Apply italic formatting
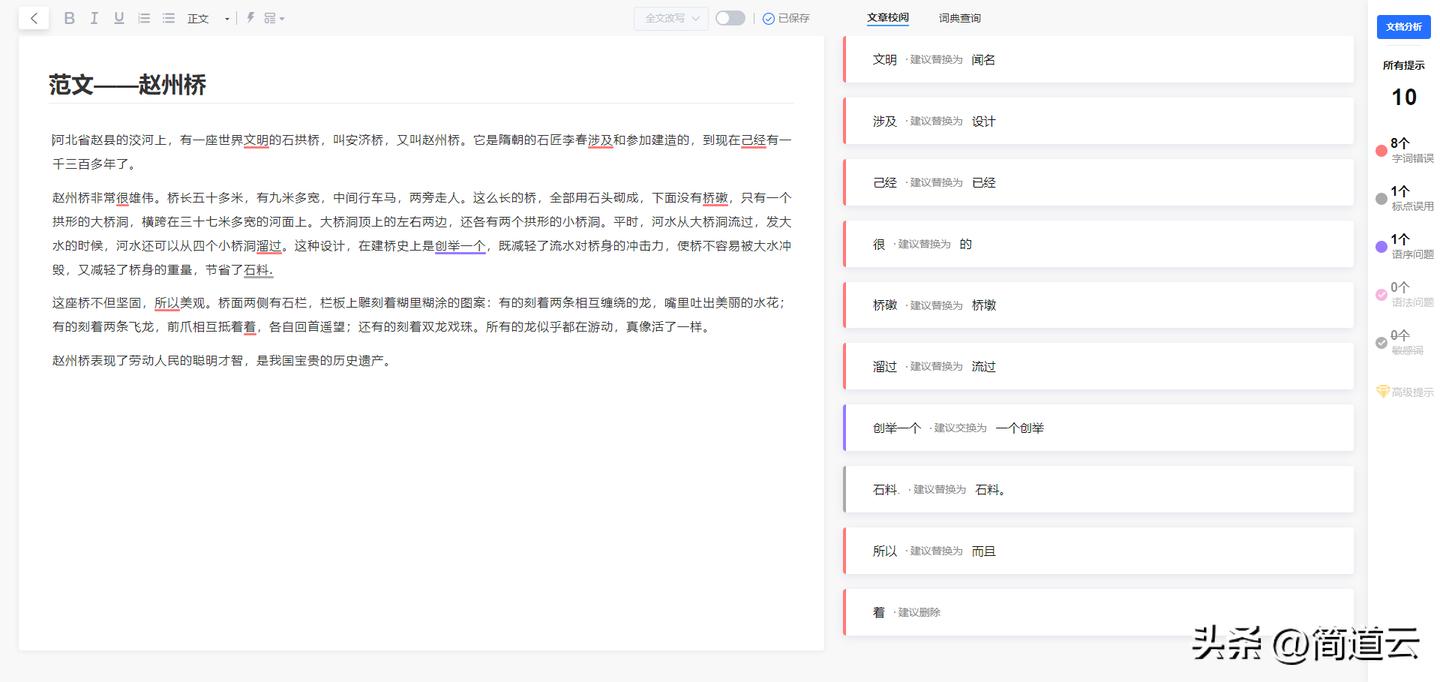The width and height of the screenshot is (1440, 682). 94,17
